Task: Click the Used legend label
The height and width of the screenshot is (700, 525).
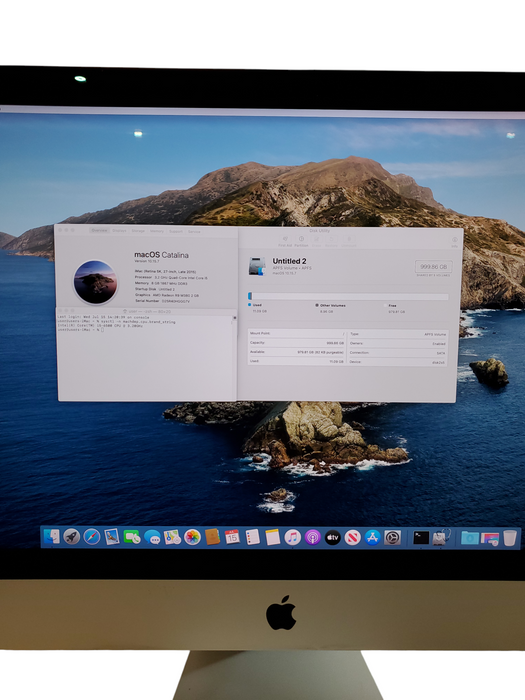Action: (258, 305)
